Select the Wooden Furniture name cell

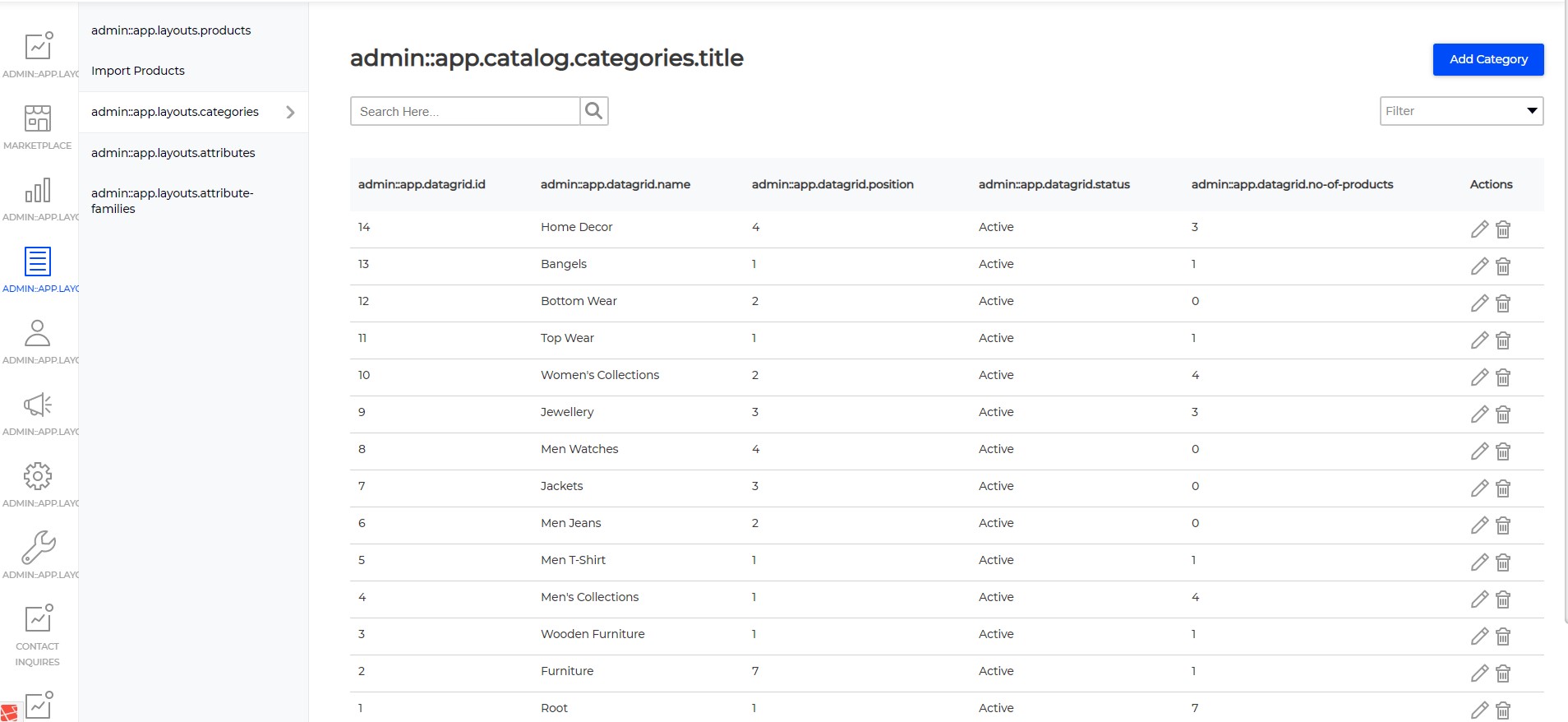click(593, 634)
